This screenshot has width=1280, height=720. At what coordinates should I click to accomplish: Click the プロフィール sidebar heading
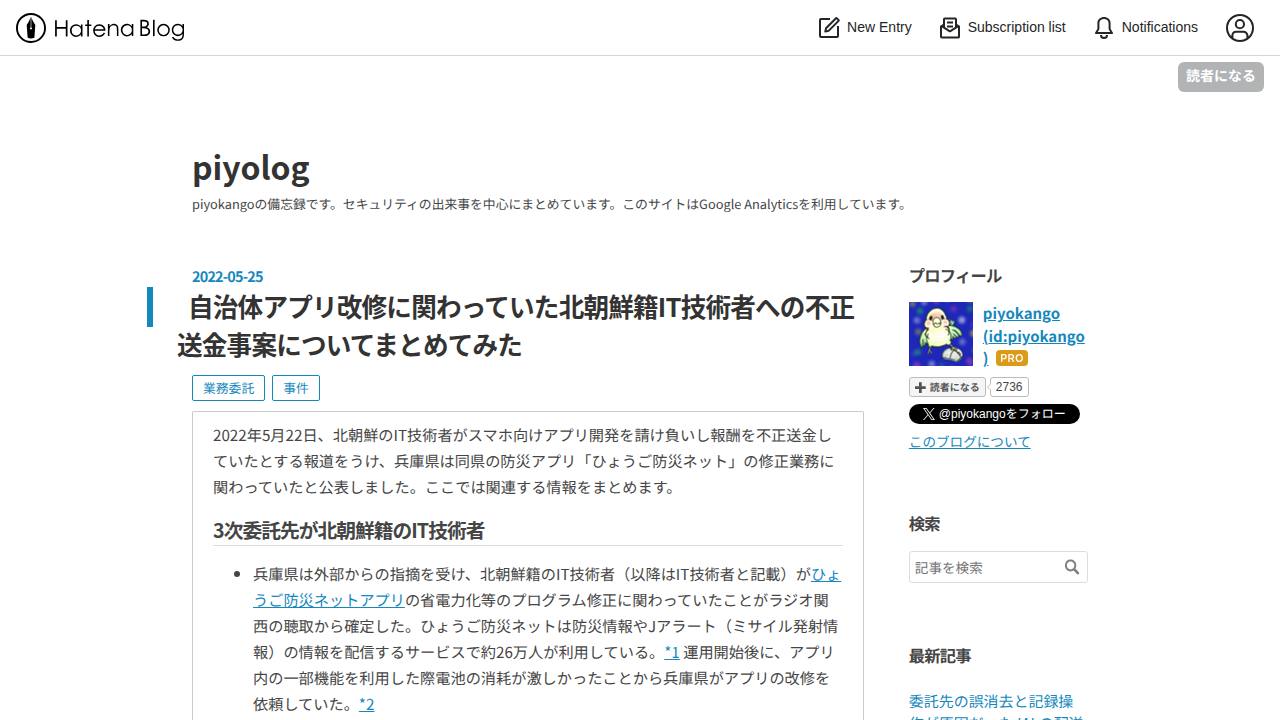955,276
